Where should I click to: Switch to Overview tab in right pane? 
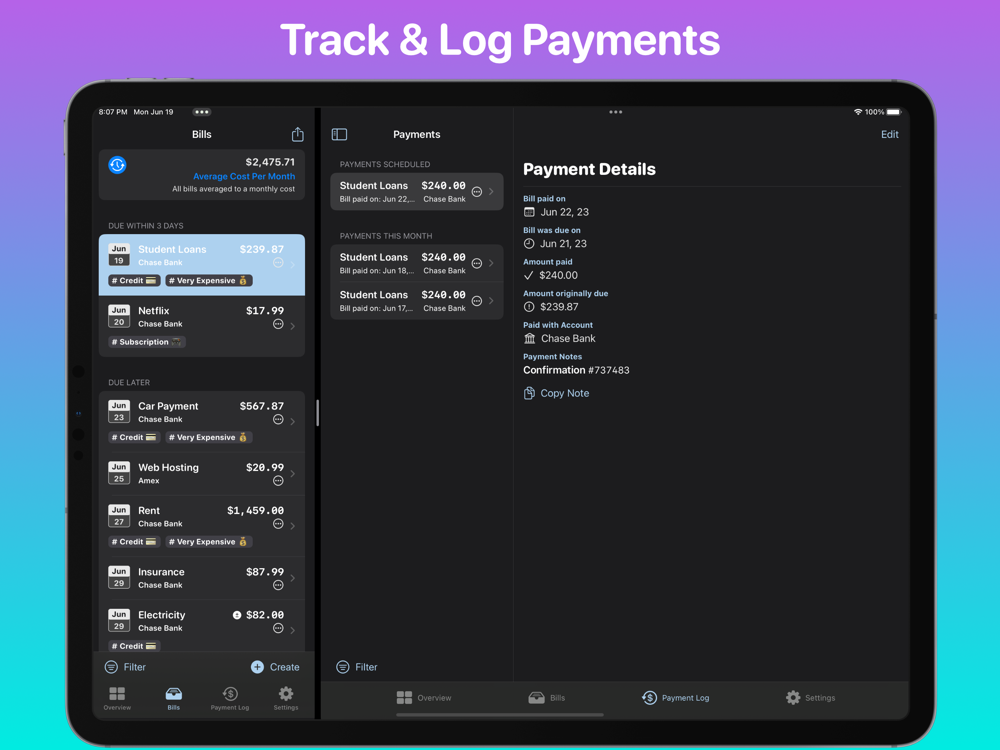click(x=423, y=698)
